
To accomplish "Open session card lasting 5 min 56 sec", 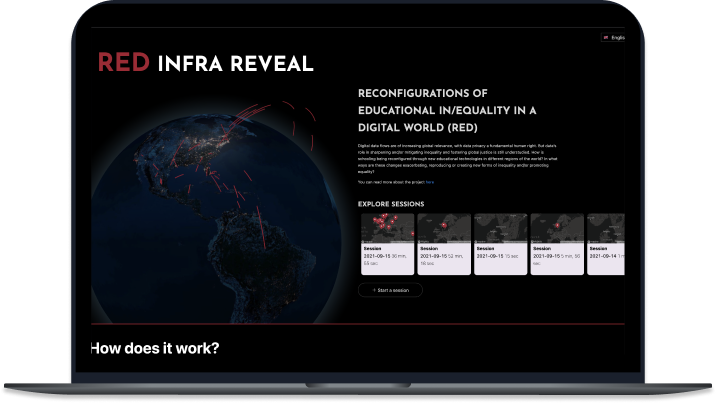I will [x=557, y=244].
